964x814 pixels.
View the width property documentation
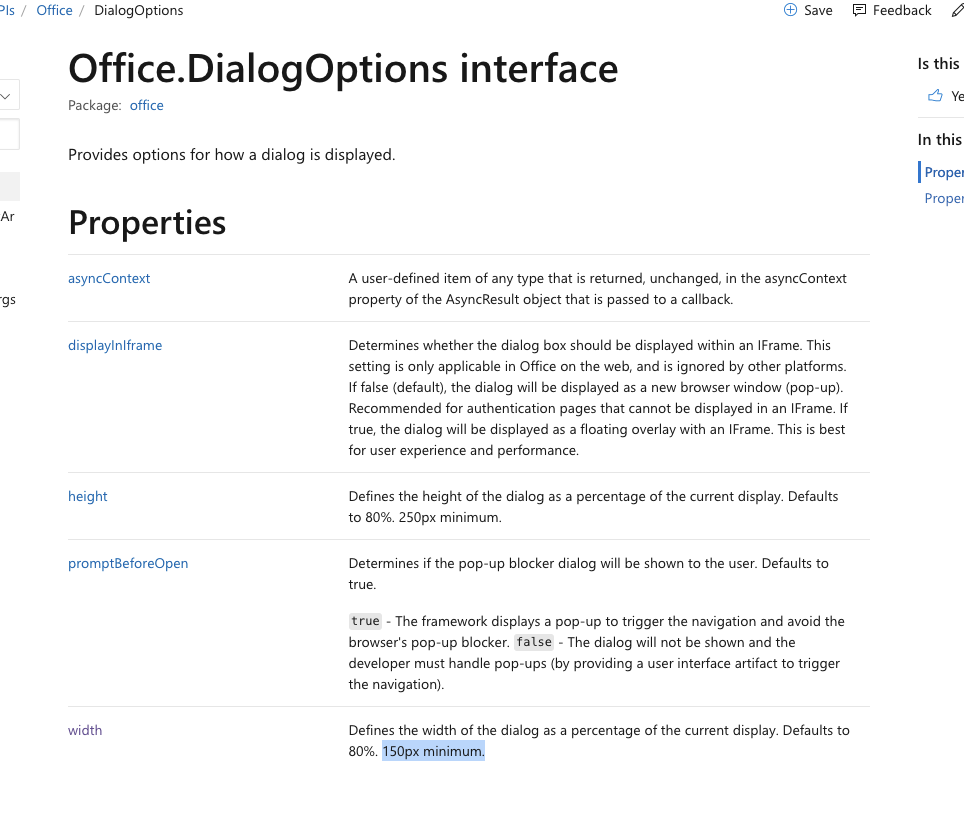coord(85,730)
